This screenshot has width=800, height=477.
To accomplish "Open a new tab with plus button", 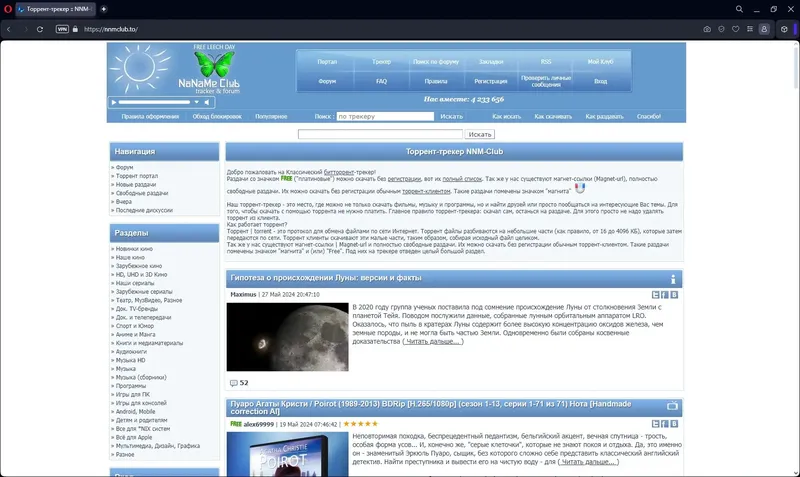I will (104, 9).
